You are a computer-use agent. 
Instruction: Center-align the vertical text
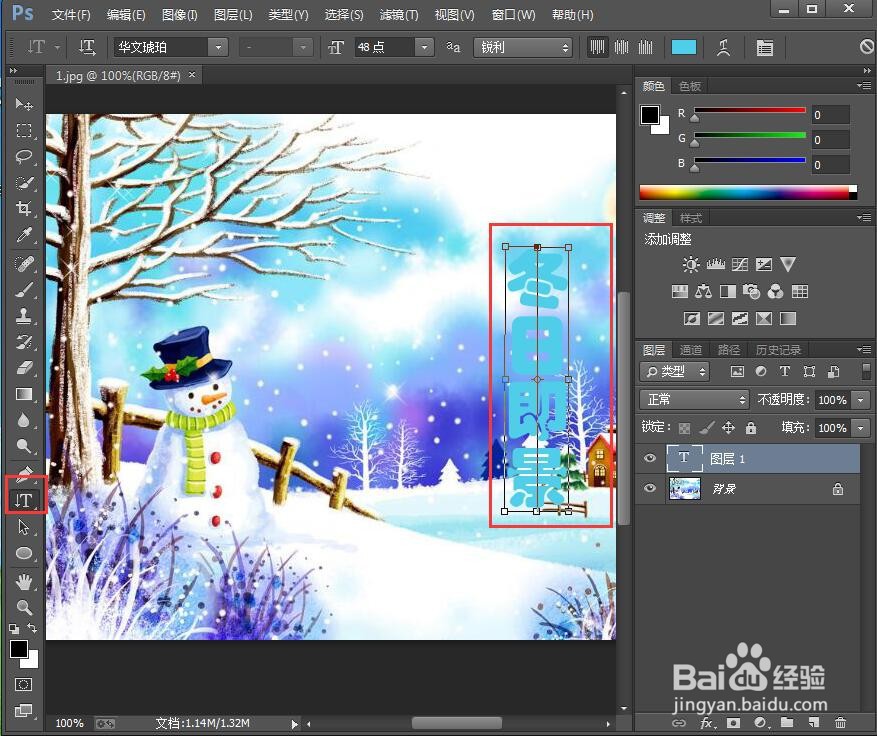tap(621, 47)
